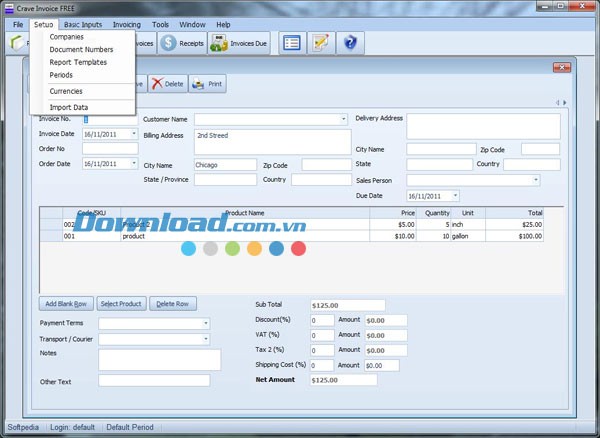Open the Order Date picker dropdown
Screen dimensions: 600x438
pyautogui.click(x=134, y=163)
